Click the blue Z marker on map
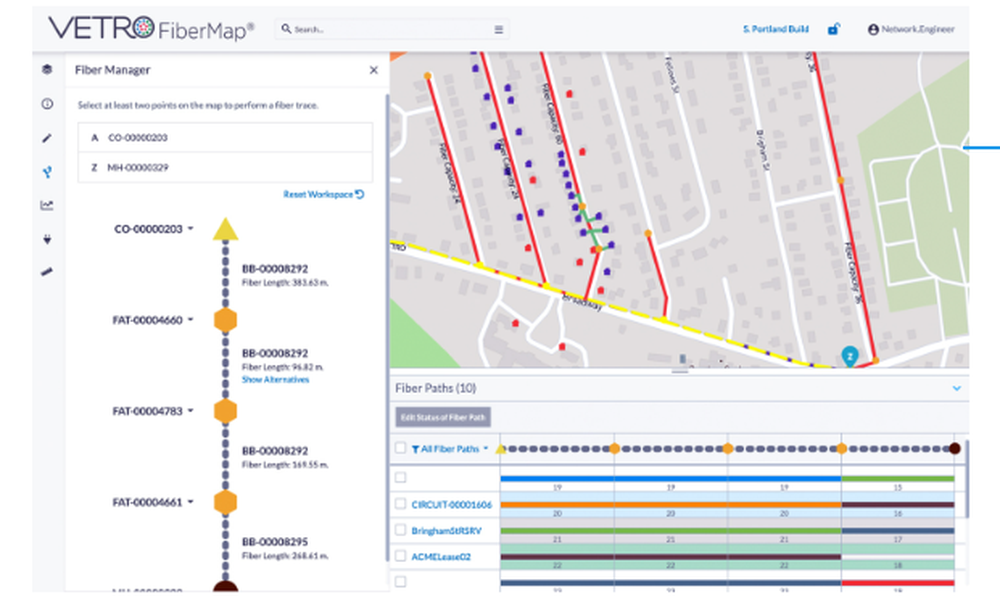This screenshot has height=616, width=1000. [849, 356]
